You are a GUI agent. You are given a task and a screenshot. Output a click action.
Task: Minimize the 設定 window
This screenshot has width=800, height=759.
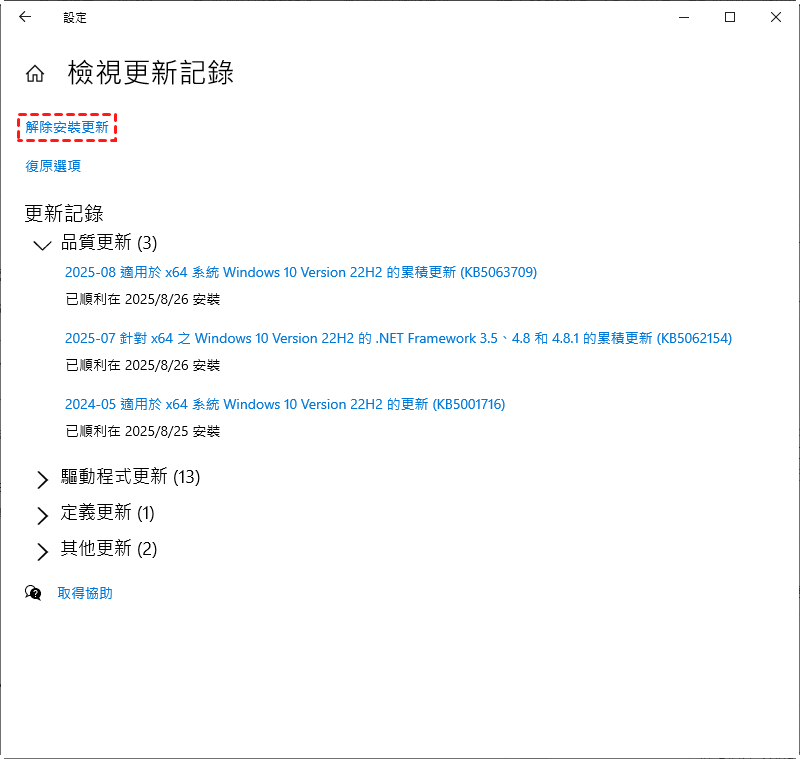tap(685, 17)
